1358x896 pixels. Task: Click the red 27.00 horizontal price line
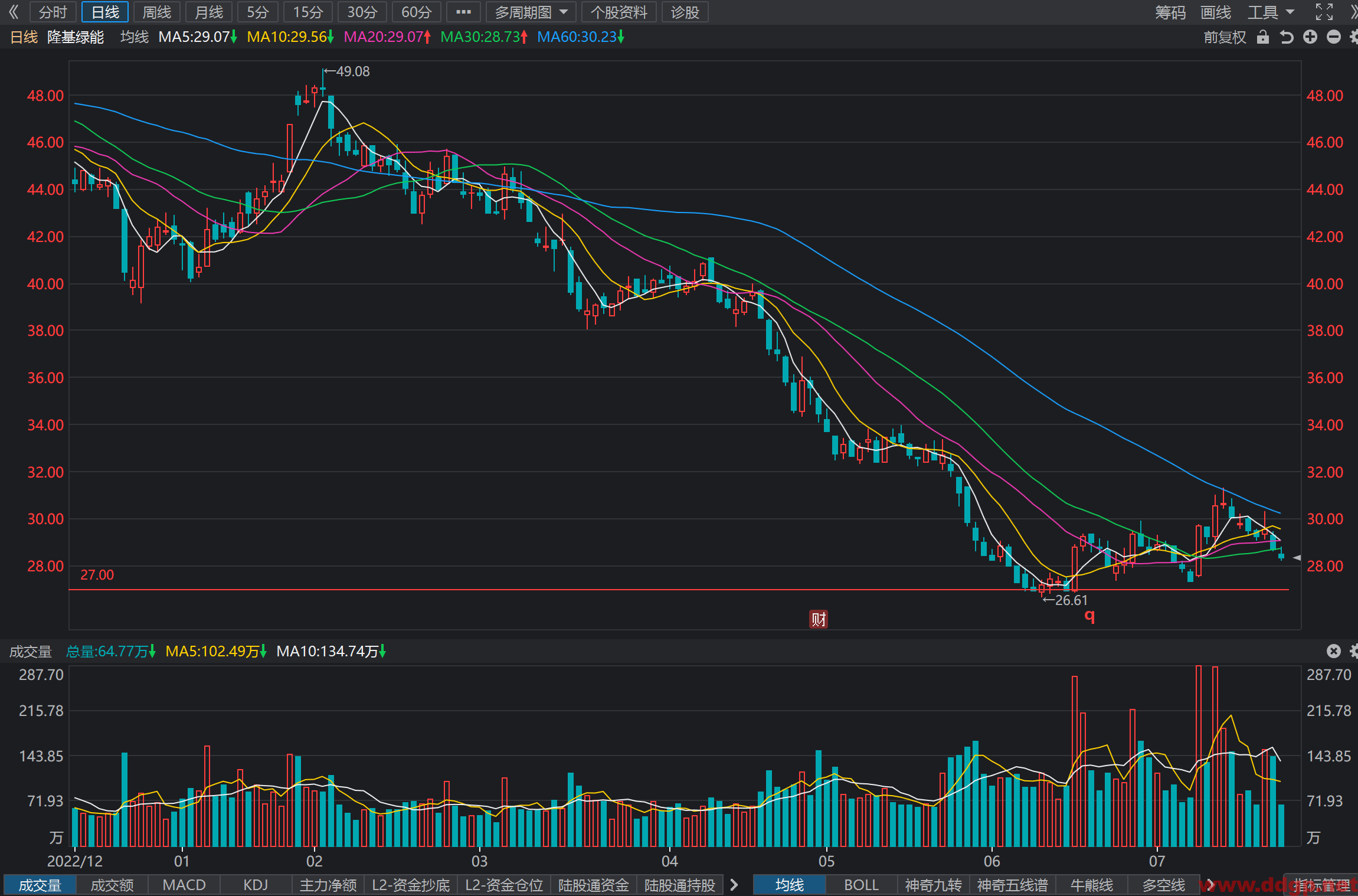[679, 590]
